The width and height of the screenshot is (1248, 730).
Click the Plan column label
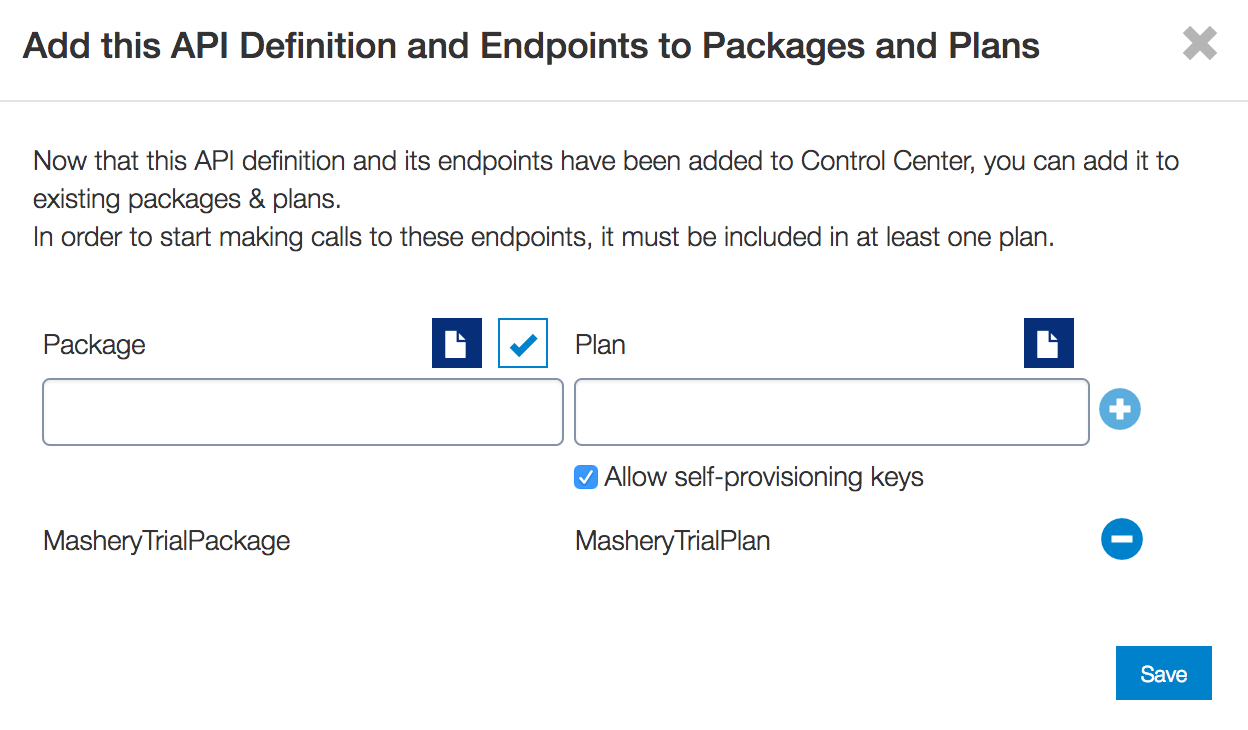600,345
